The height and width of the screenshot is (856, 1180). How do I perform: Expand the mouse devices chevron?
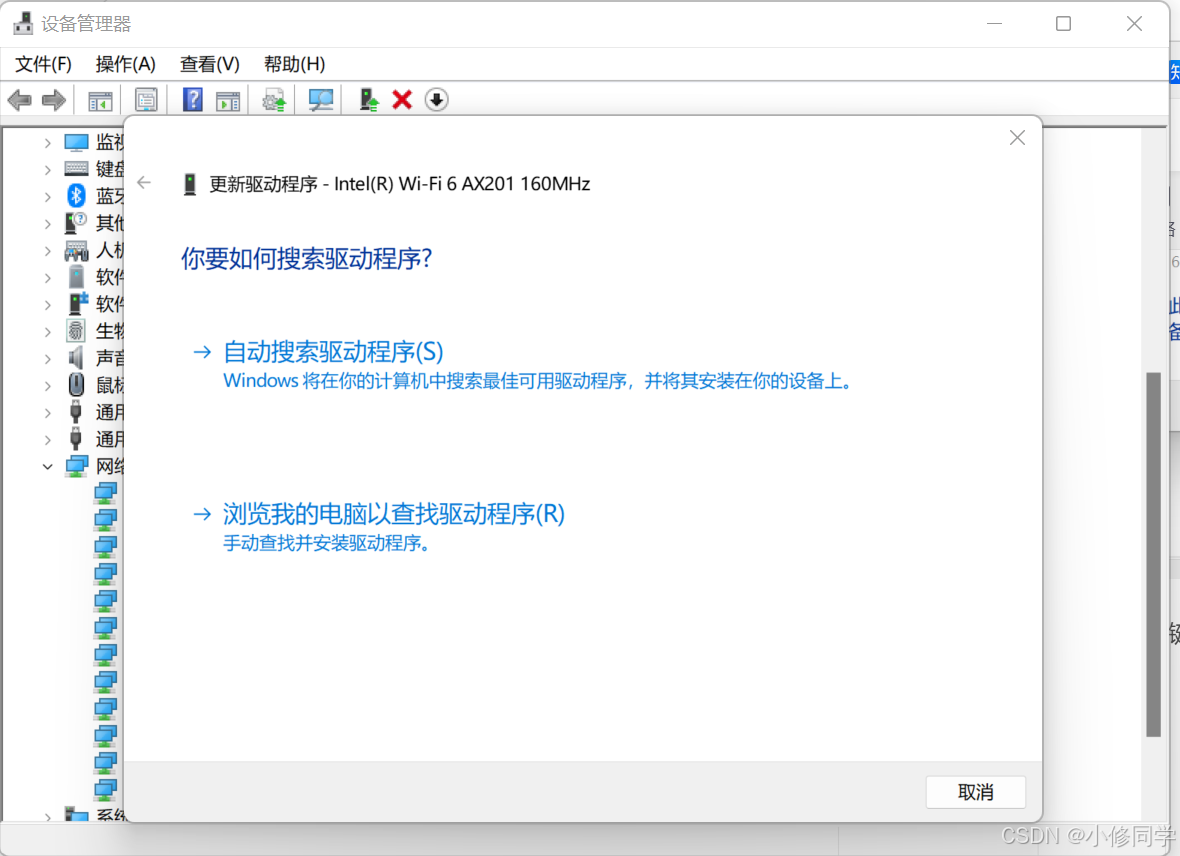click(47, 385)
